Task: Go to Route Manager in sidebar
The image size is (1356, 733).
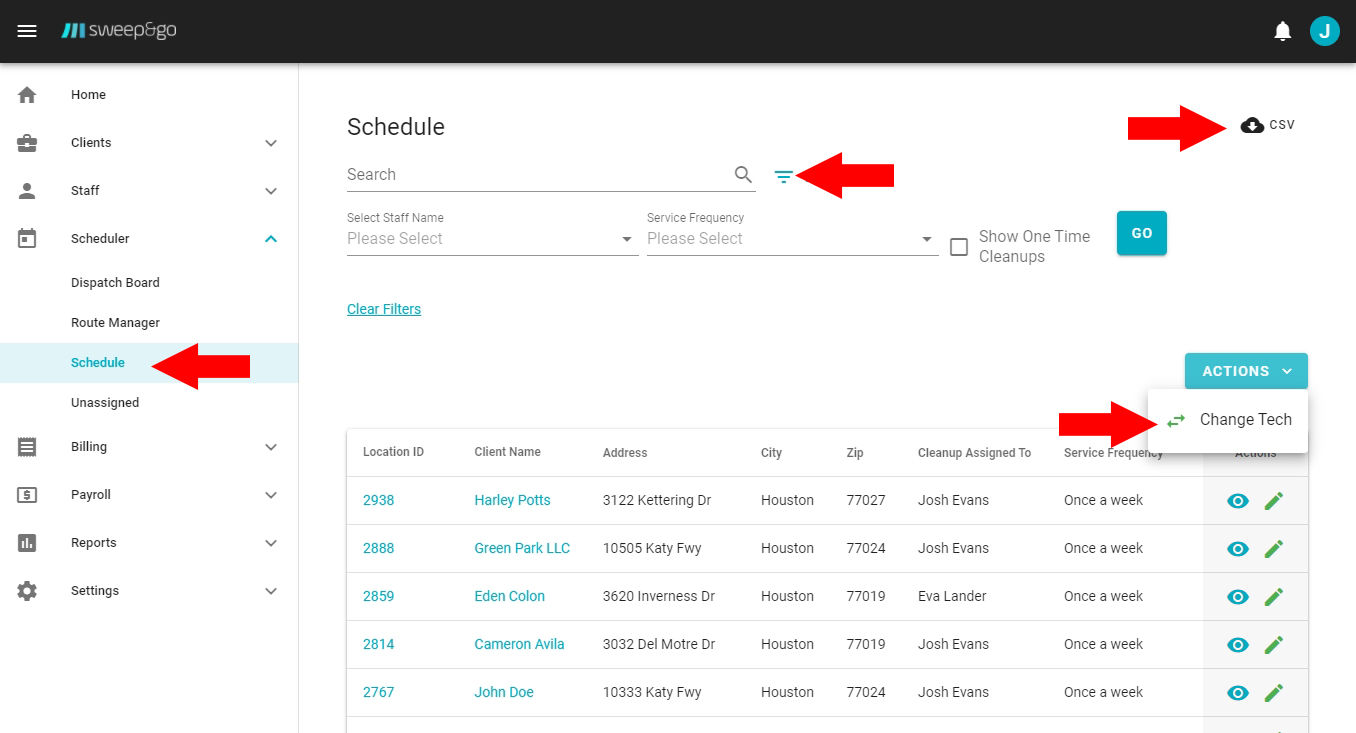Action: (115, 323)
